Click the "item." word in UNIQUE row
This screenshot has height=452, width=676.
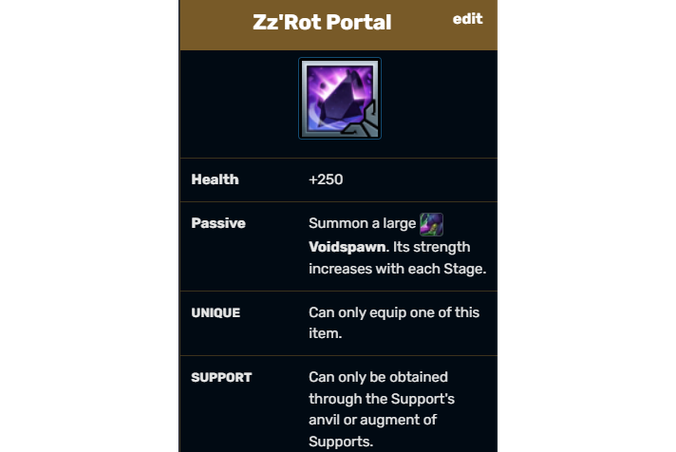[x=325, y=333]
